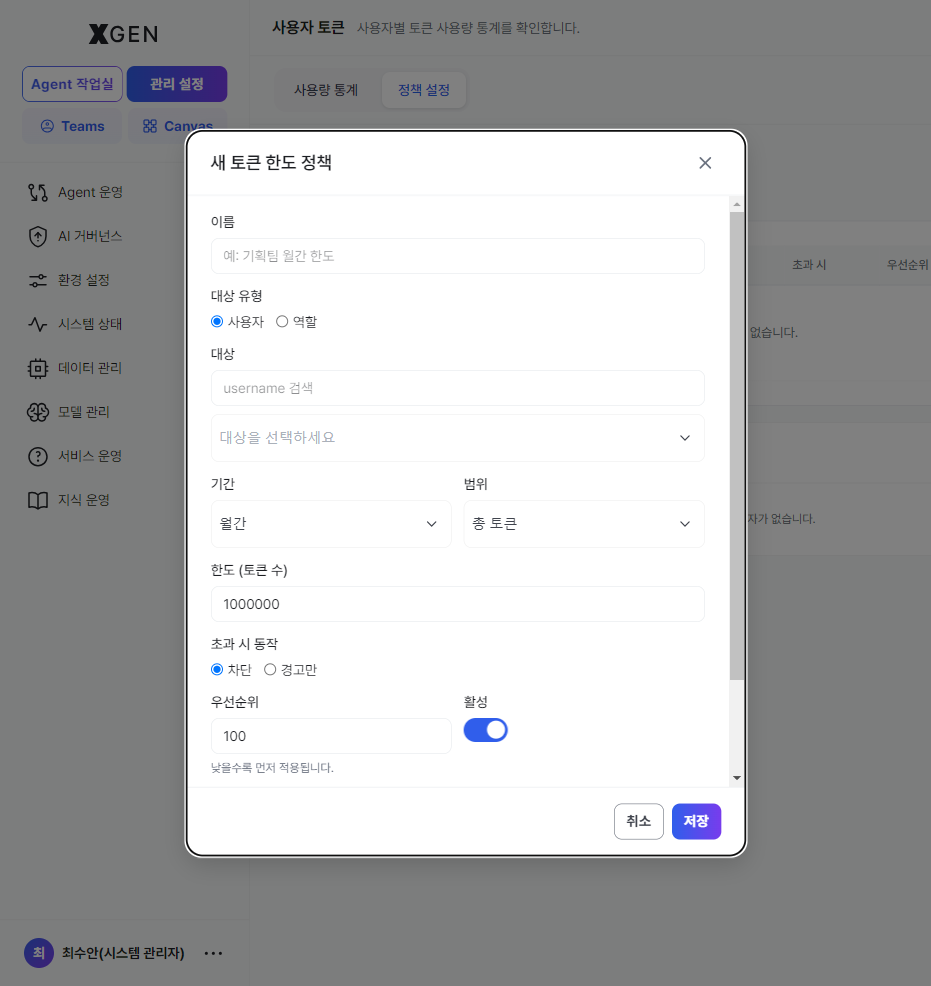Image resolution: width=931 pixels, height=986 pixels.
Task: Open 대상을 선택하세요 dropdown
Action: click(x=458, y=438)
